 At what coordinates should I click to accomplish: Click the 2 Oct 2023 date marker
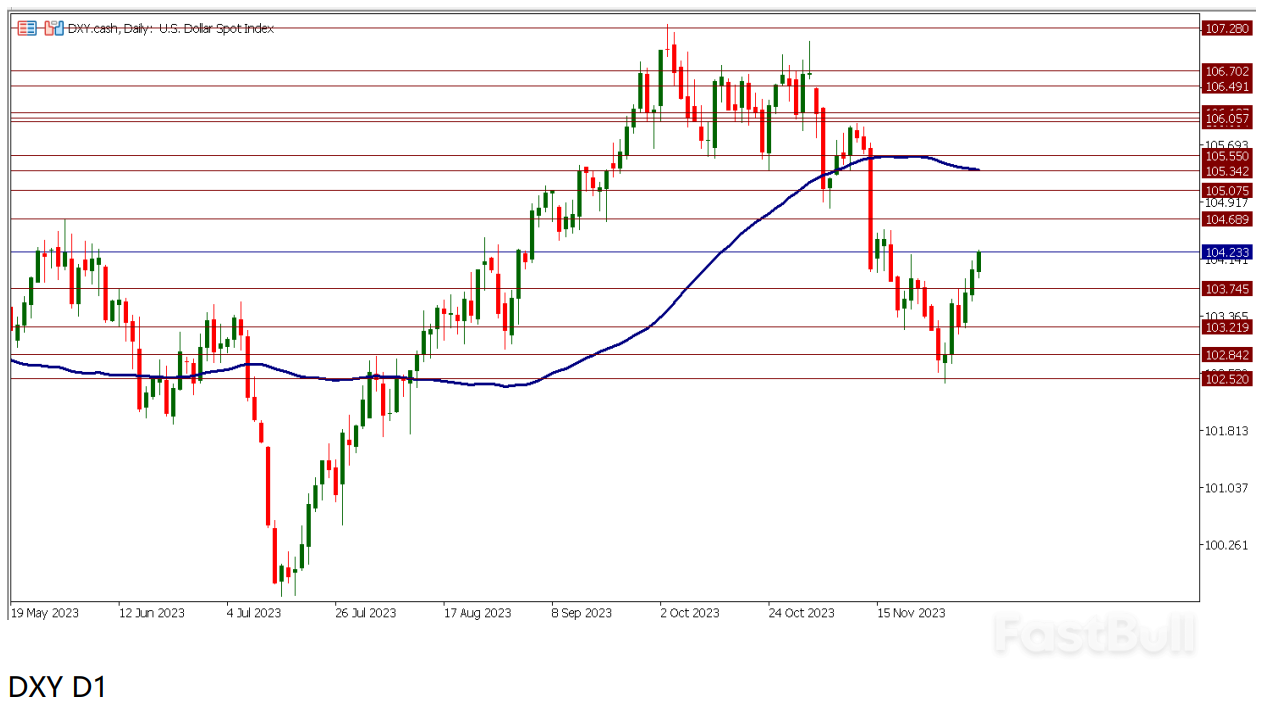tap(689, 612)
